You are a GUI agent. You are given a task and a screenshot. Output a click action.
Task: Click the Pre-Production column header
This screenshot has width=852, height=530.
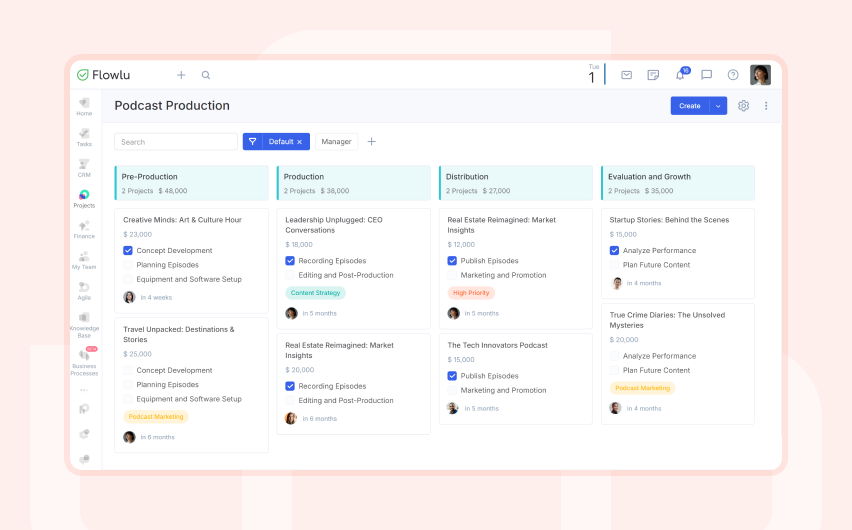pos(192,183)
